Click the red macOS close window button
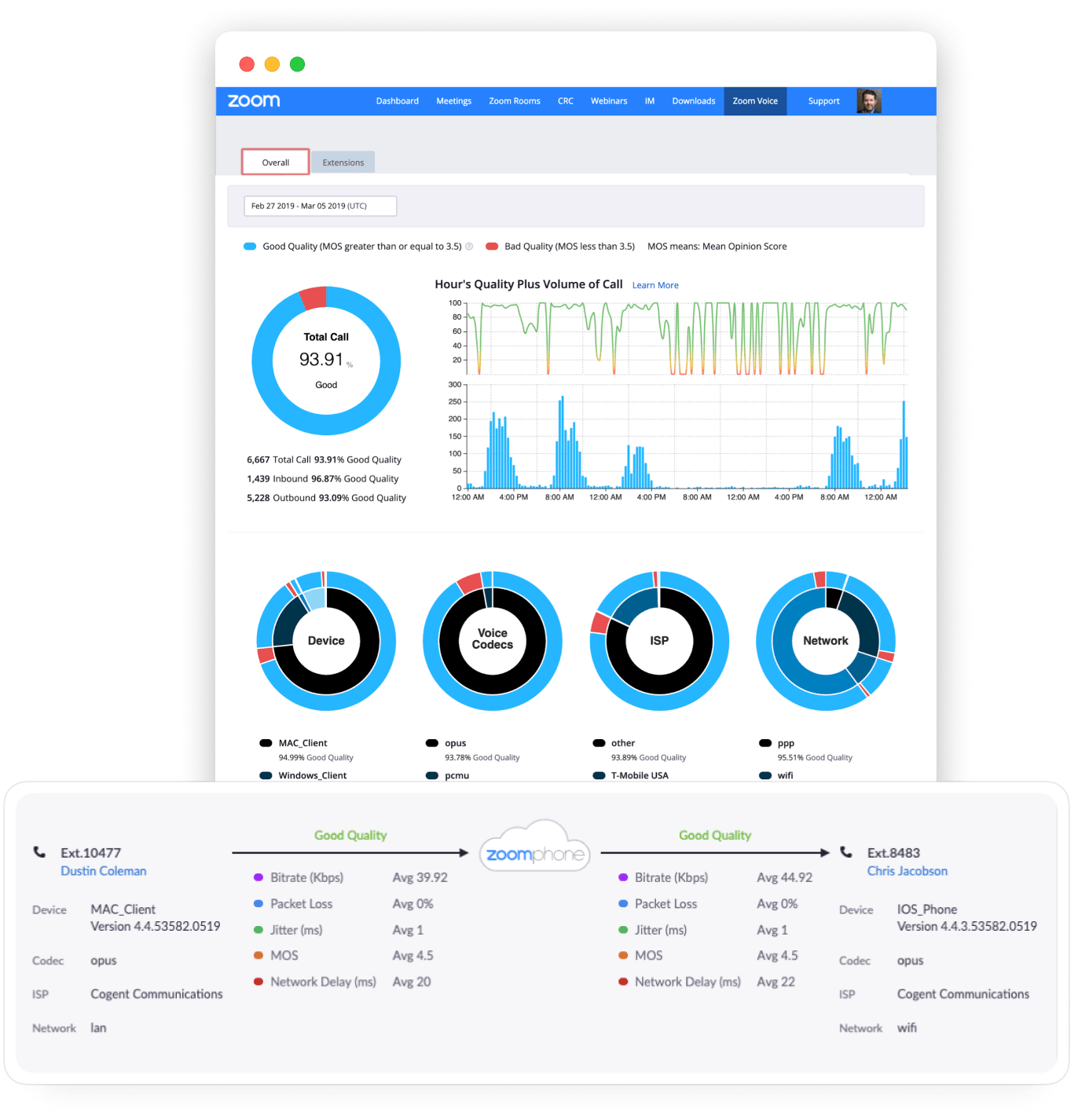The width and height of the screenshot is (1078, 1120). (247, 64)
